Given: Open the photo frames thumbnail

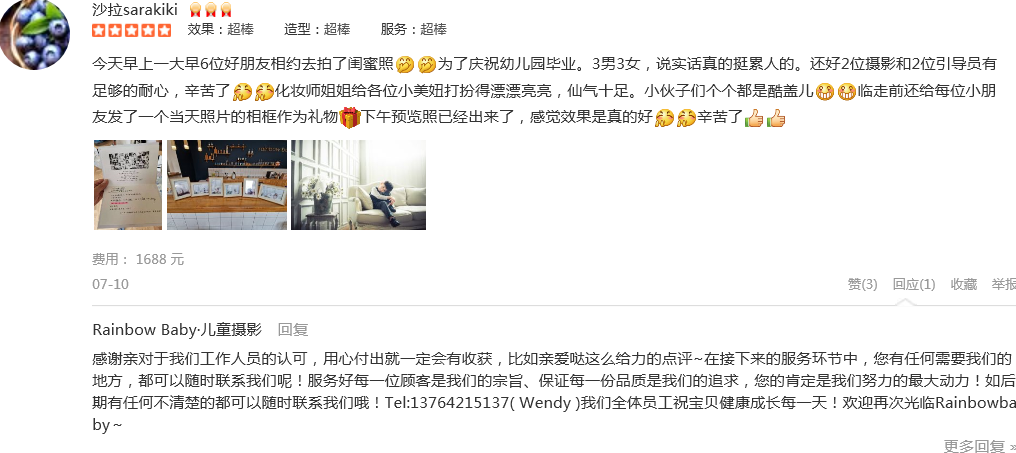Looking at the screenshot, I should [x=227, y=185].
